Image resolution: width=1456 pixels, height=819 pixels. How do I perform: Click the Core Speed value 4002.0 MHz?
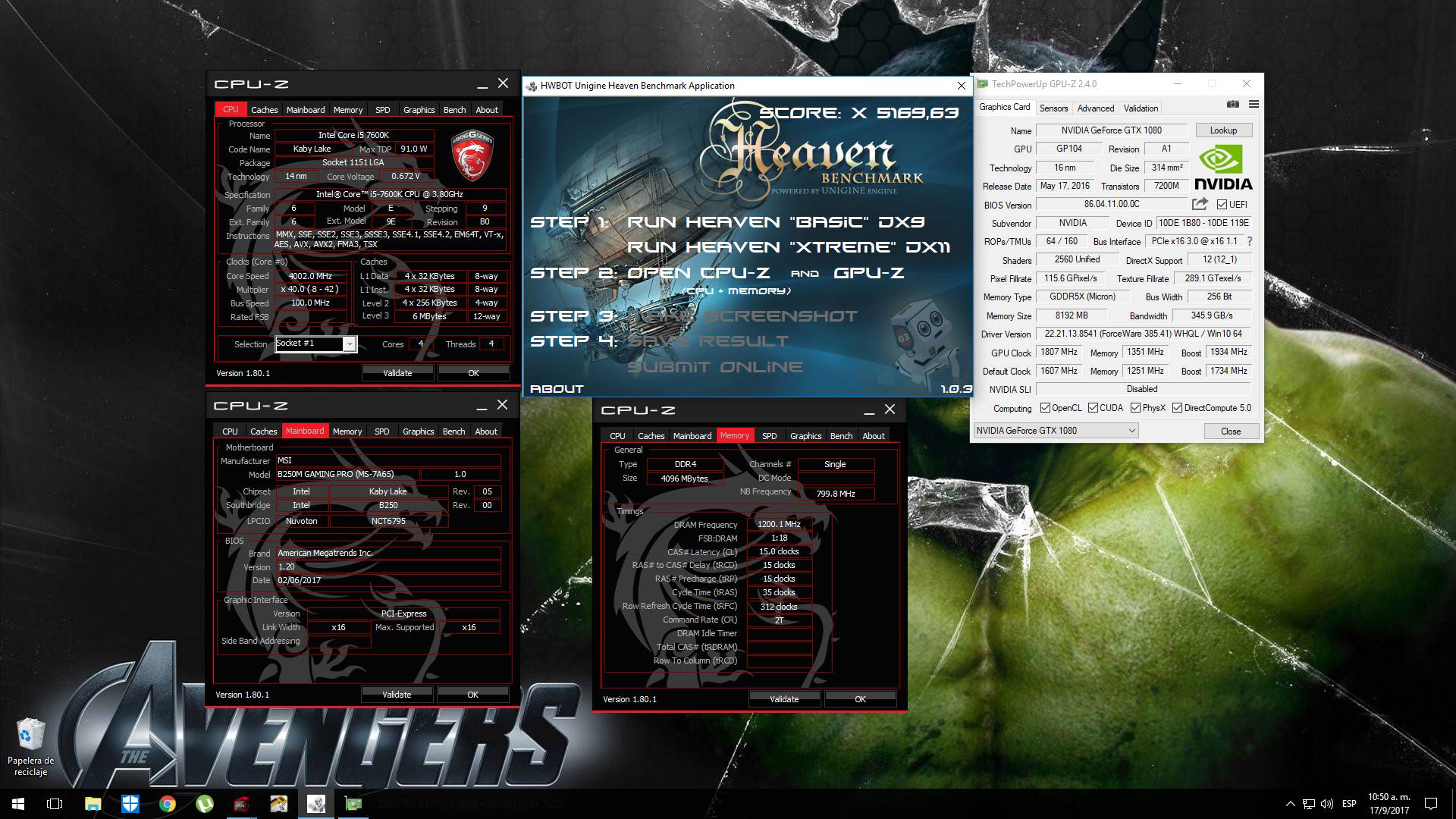tap(310, 276)
